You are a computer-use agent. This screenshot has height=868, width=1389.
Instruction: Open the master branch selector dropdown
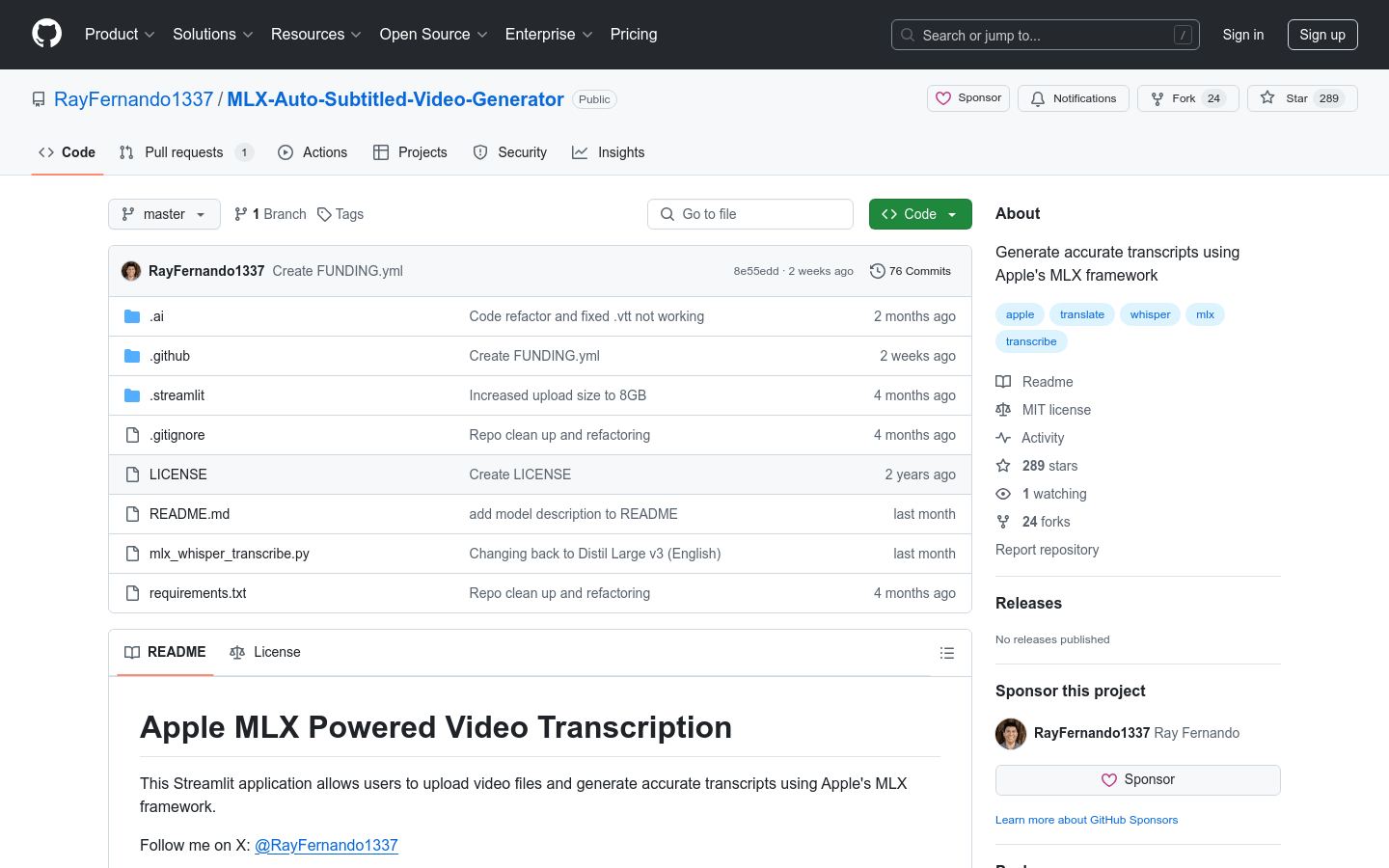164,214
